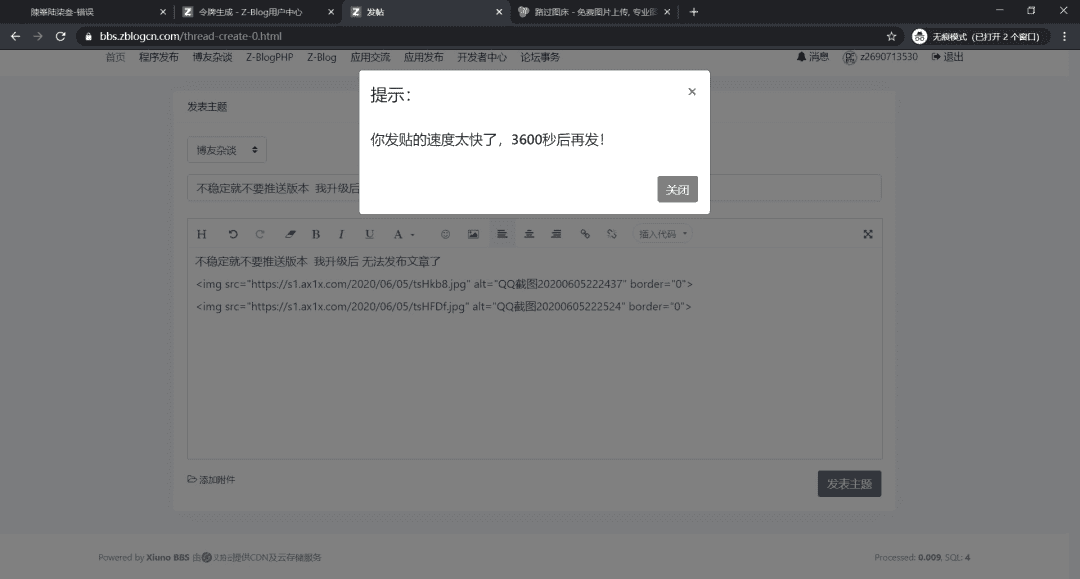Toggle italic formatting
This screenshot has width=1080, height=579.
tap(341, 233)
